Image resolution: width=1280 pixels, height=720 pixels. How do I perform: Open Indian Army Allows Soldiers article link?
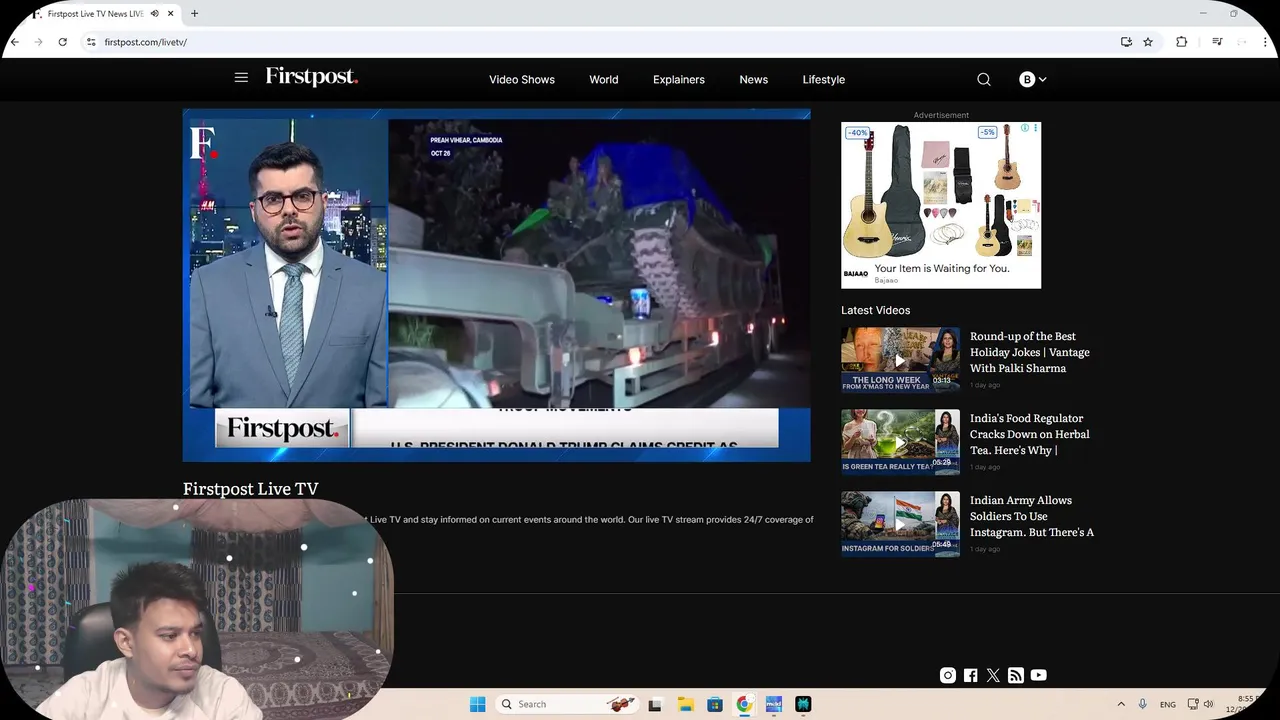coord(1032,516)
